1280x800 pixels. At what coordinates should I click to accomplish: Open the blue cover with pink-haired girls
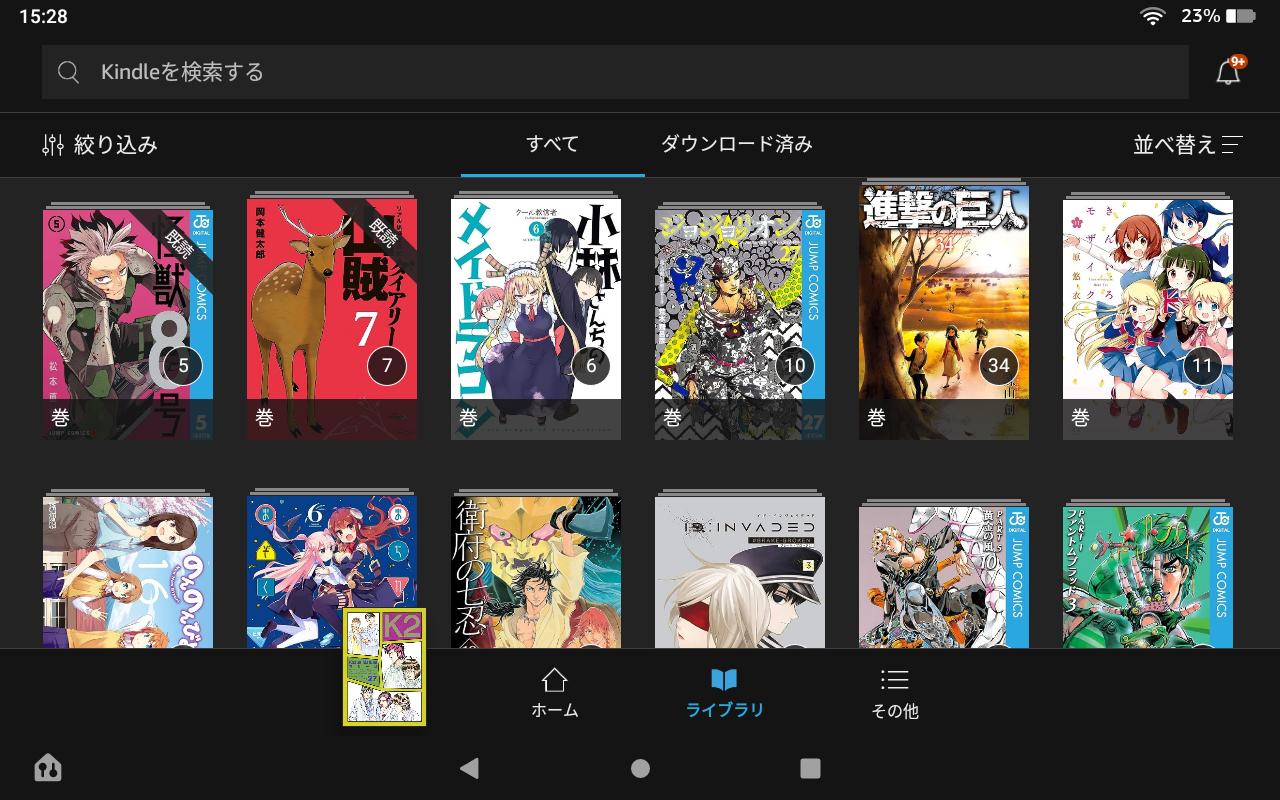click(x=332, y=569)
